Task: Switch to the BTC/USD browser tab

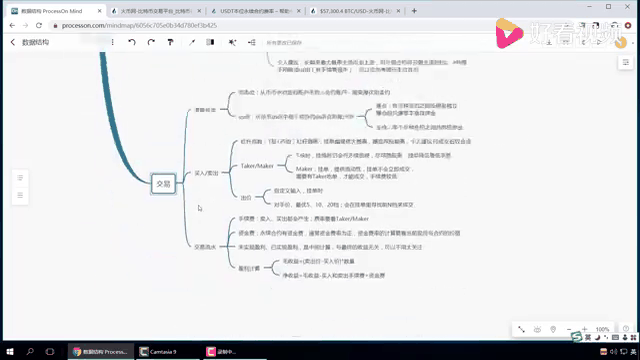Action: (355, 11)
